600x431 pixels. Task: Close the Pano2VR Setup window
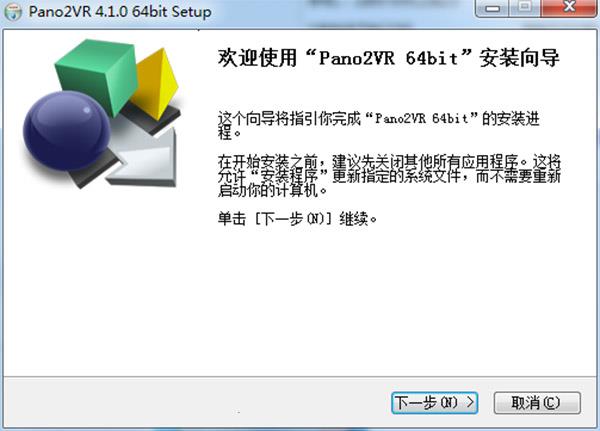[x=569, y=8]
